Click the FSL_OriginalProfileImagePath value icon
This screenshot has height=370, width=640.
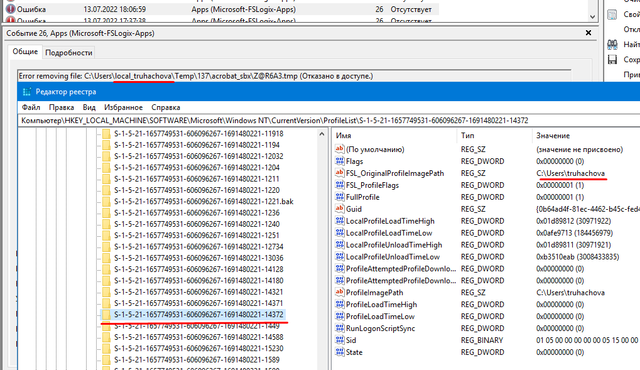(x=340, y=173)
